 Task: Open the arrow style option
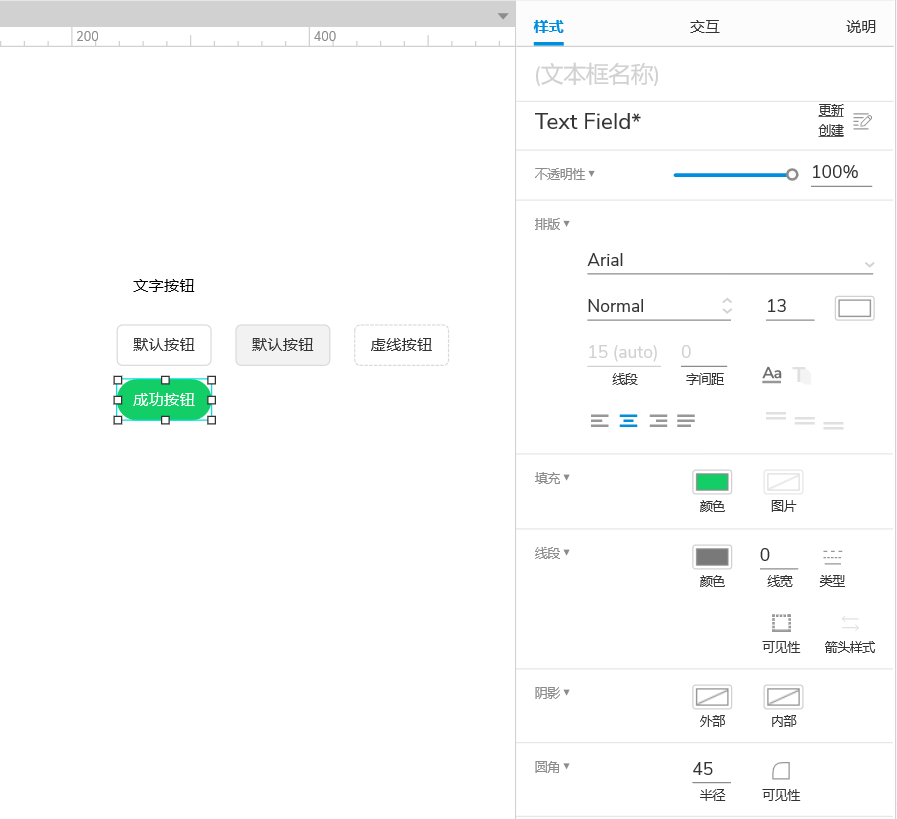(849, 623)
